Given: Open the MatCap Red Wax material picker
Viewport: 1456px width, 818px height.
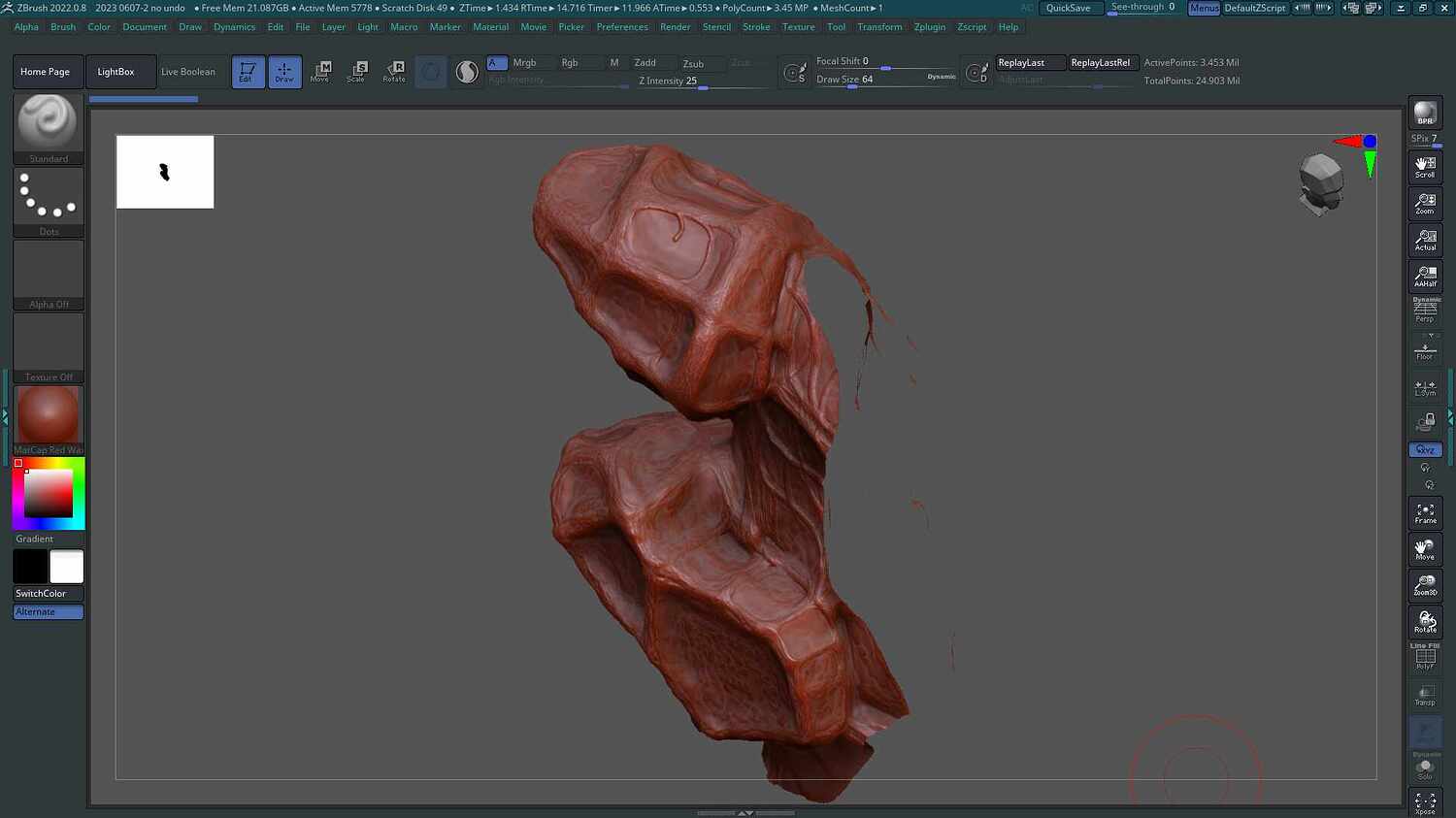Looking at the screenshot, I should 48,415.
